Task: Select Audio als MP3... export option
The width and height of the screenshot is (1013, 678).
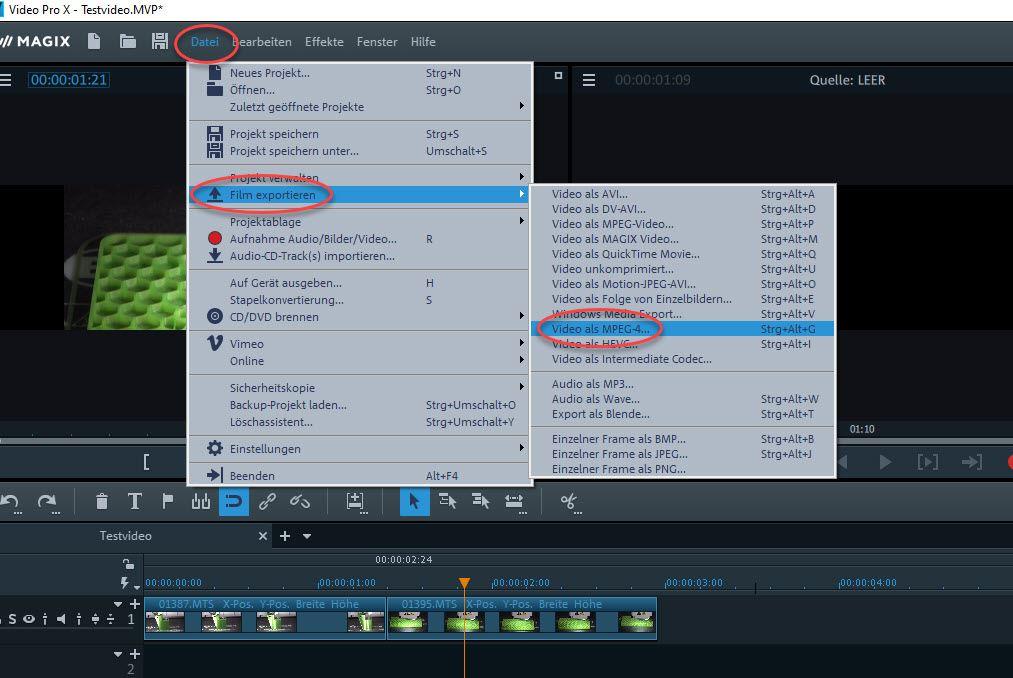Action: pos(682,384)
